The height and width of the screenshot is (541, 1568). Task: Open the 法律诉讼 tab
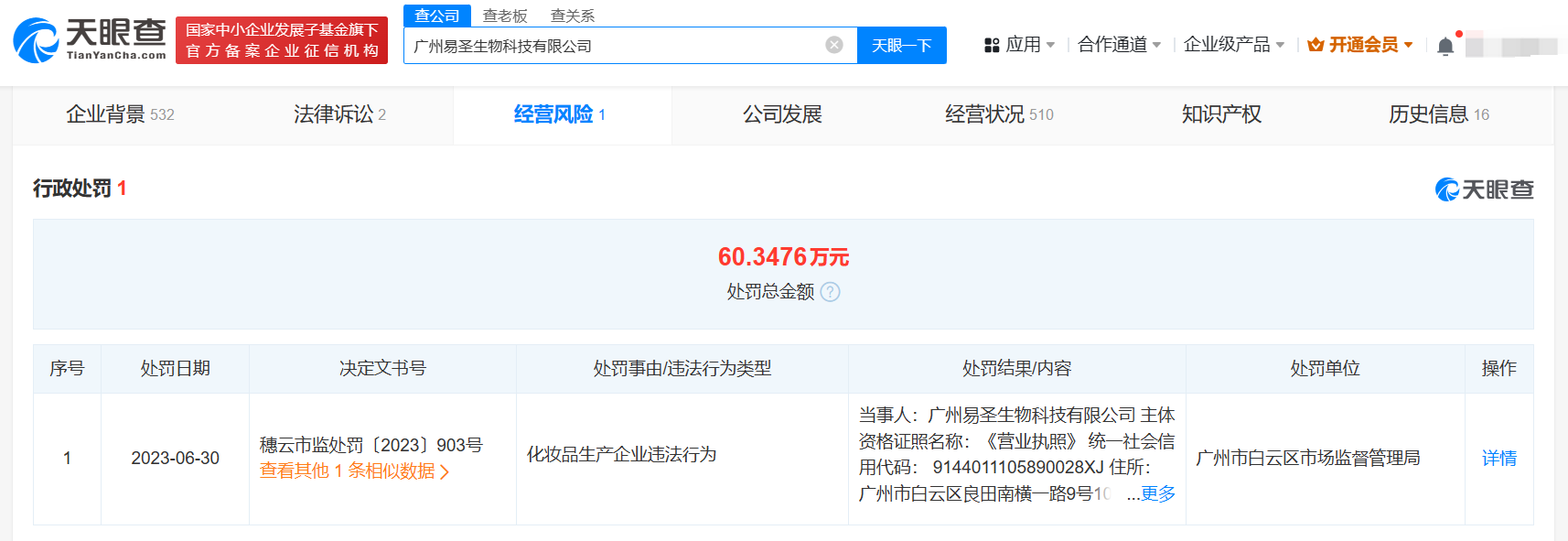pos(339,114)
